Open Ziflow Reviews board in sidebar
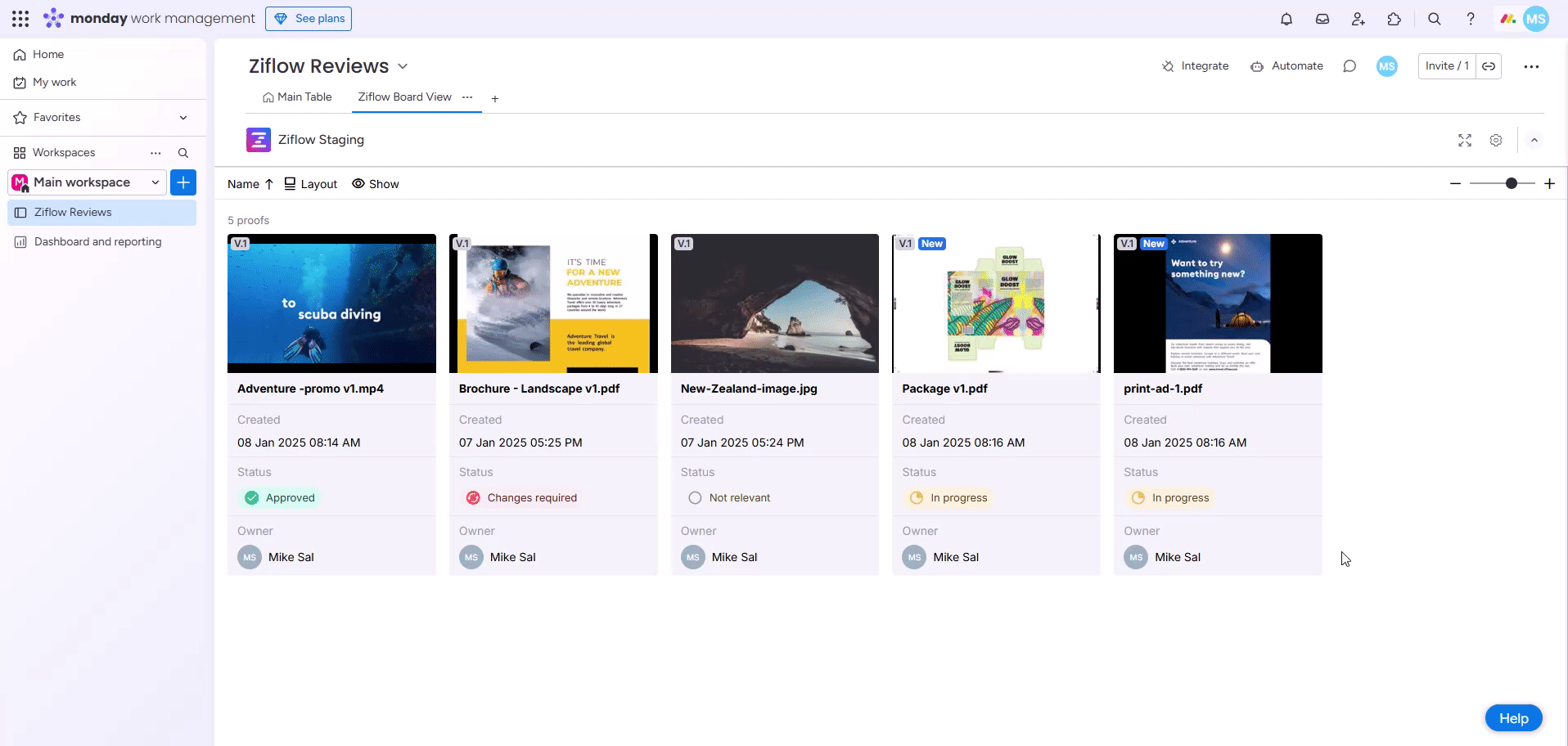Image resolution: width=1568 pixels, height=746 pixels. coord(102,212)
